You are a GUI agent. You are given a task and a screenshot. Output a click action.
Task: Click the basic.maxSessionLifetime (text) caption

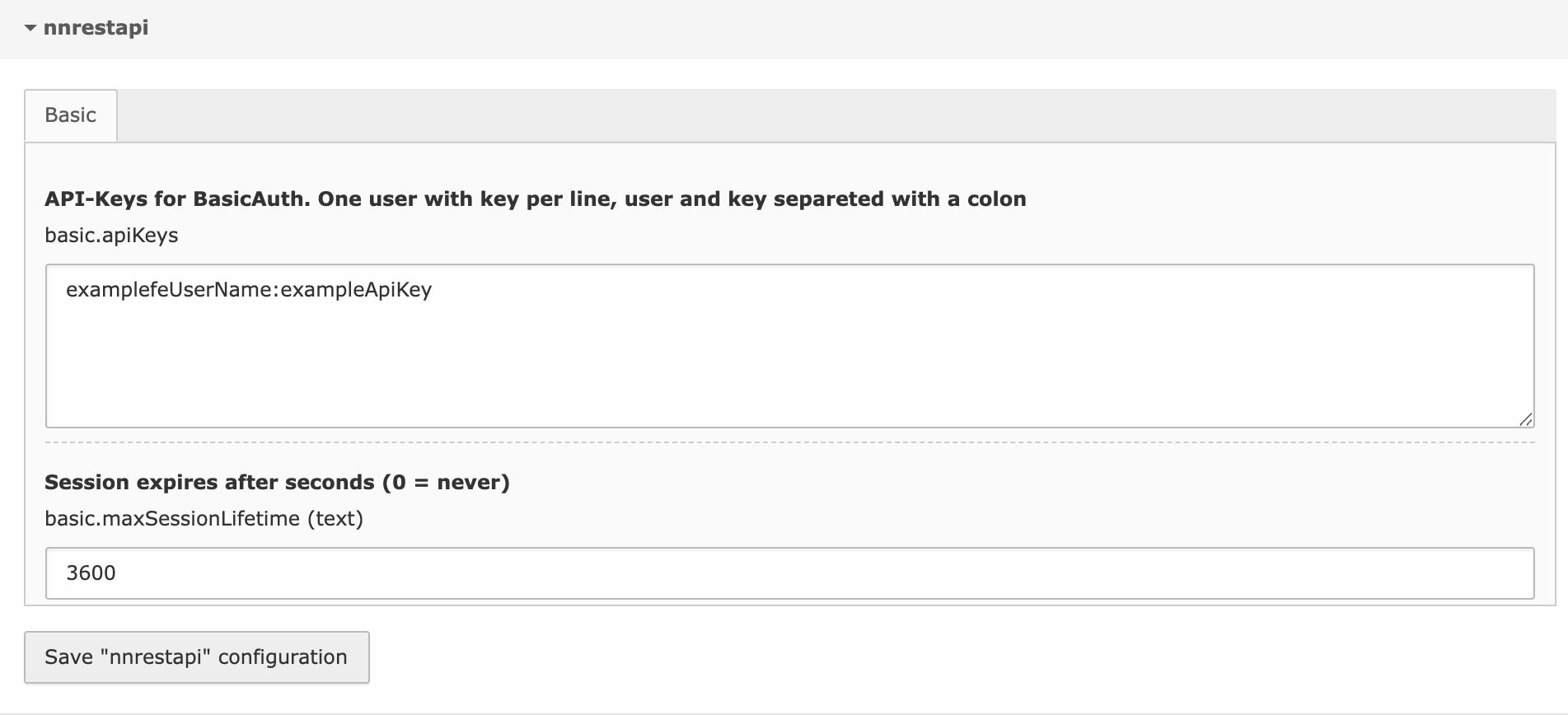tap(204, 519)
